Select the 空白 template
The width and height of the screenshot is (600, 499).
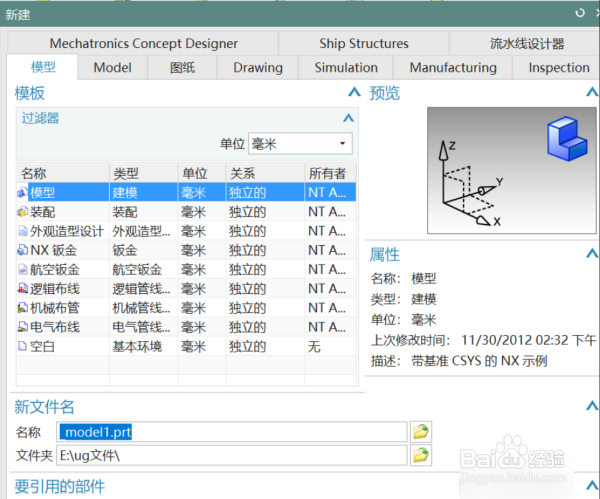[x=186, y=346]
